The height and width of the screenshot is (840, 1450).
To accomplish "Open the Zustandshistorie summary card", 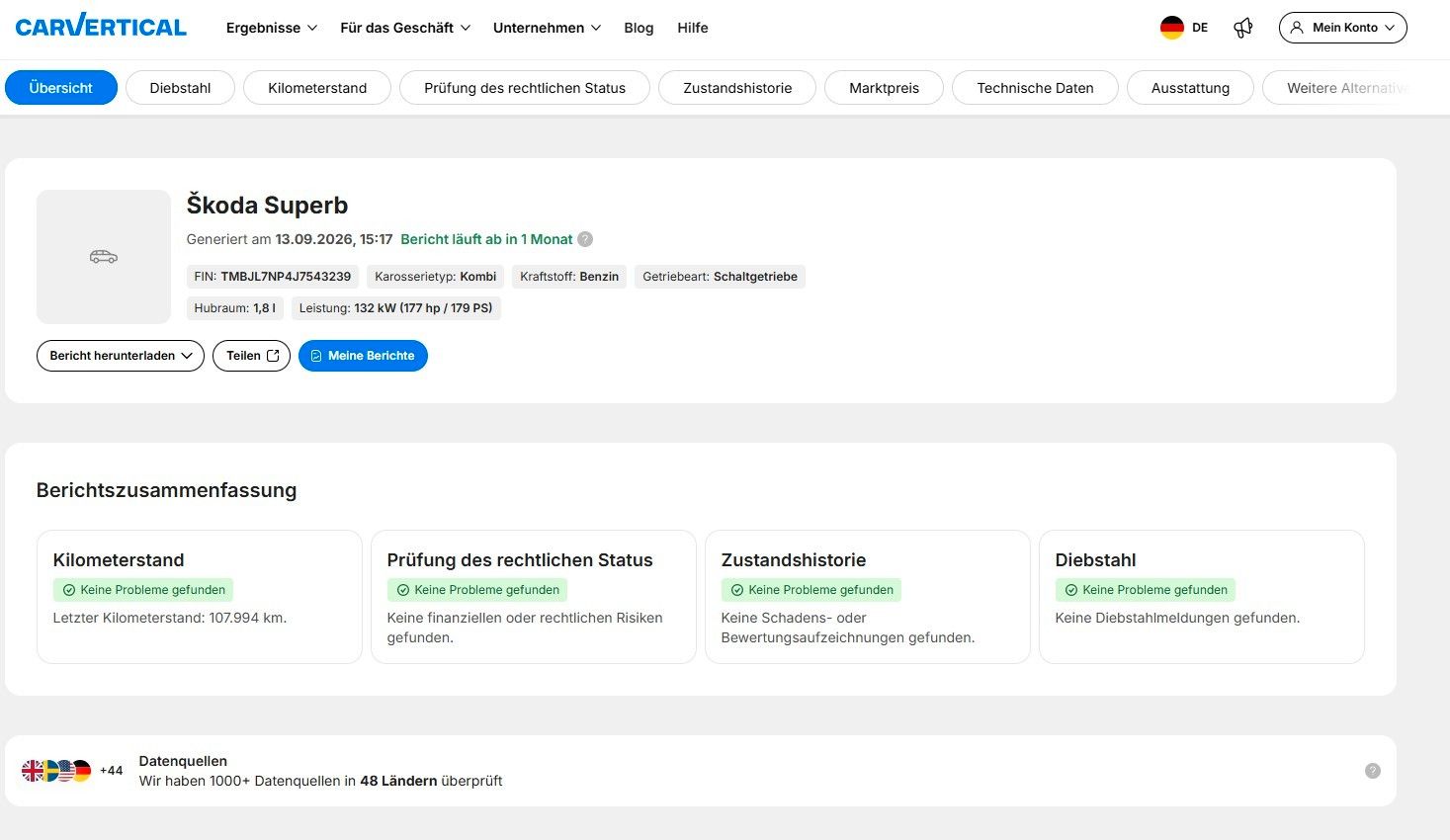I will (x=868, y=597).
